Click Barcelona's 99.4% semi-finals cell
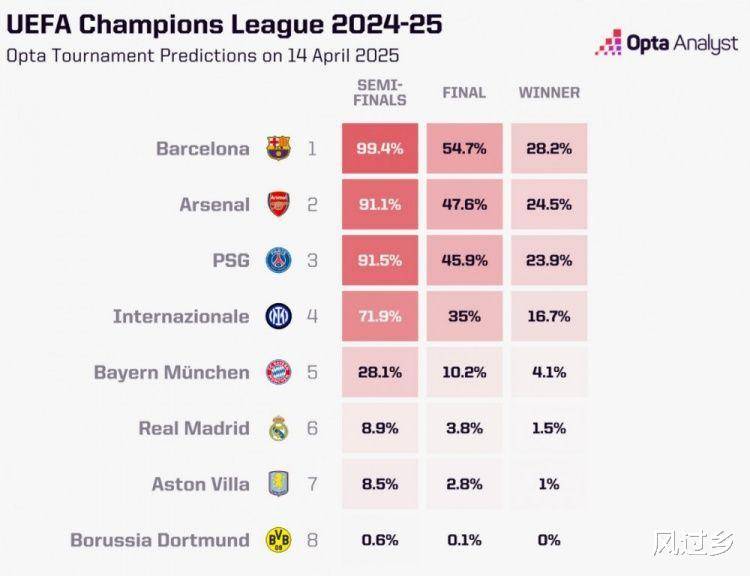 coord(379,149)
